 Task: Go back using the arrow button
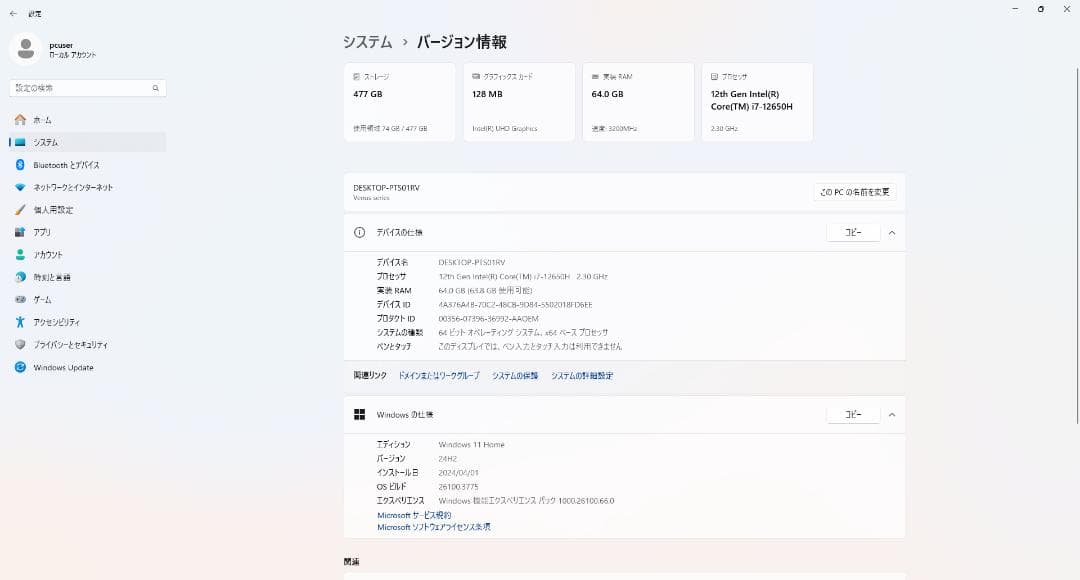point(13,13)
